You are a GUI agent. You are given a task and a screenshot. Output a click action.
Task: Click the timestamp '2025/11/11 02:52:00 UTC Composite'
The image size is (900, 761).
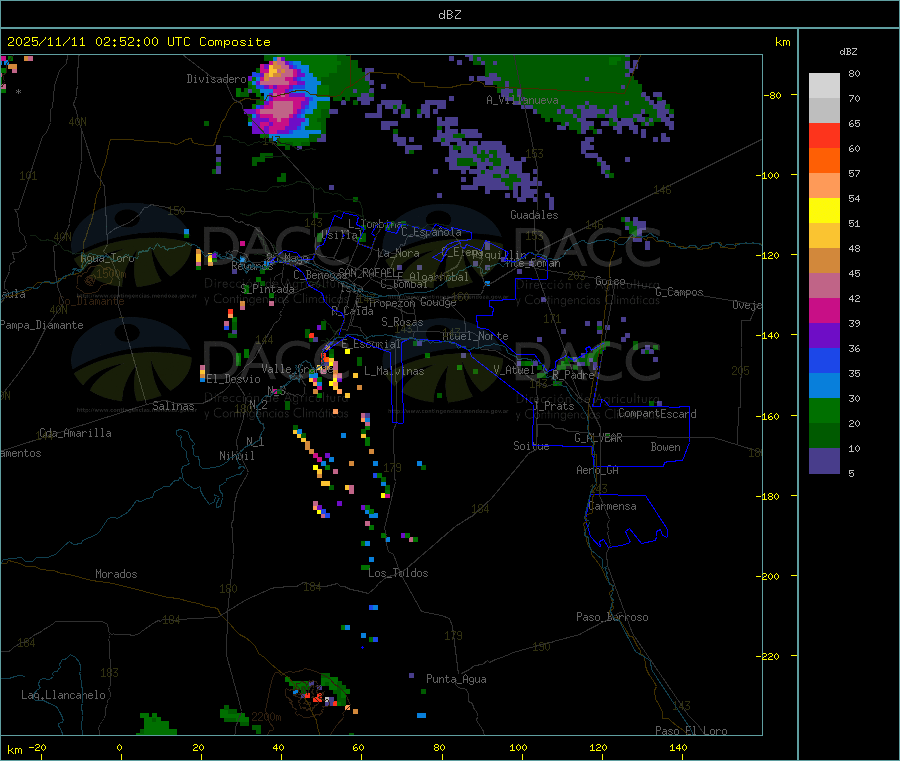coord(138,42)
